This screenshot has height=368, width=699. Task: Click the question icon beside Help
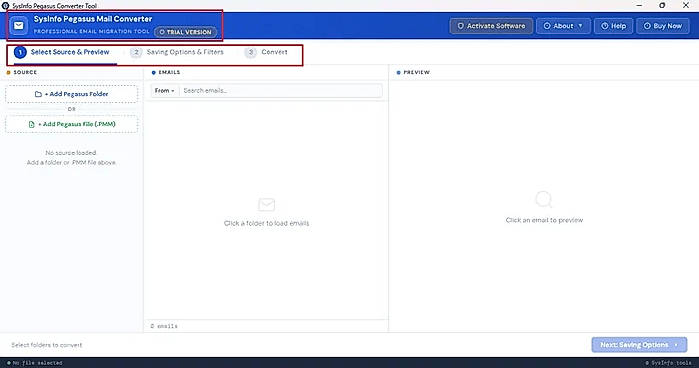pyautogui.click(x=604, y=26)
